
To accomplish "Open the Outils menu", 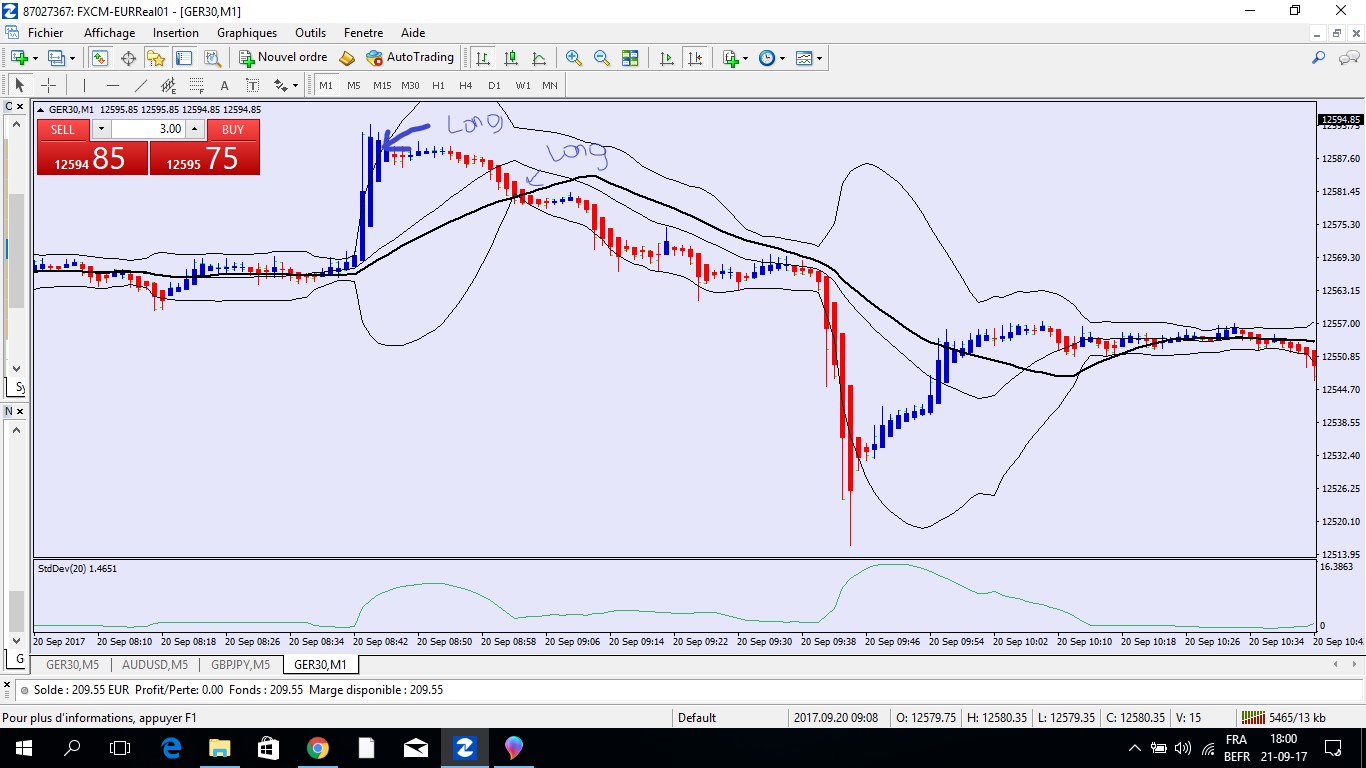I will pos(311,33).
